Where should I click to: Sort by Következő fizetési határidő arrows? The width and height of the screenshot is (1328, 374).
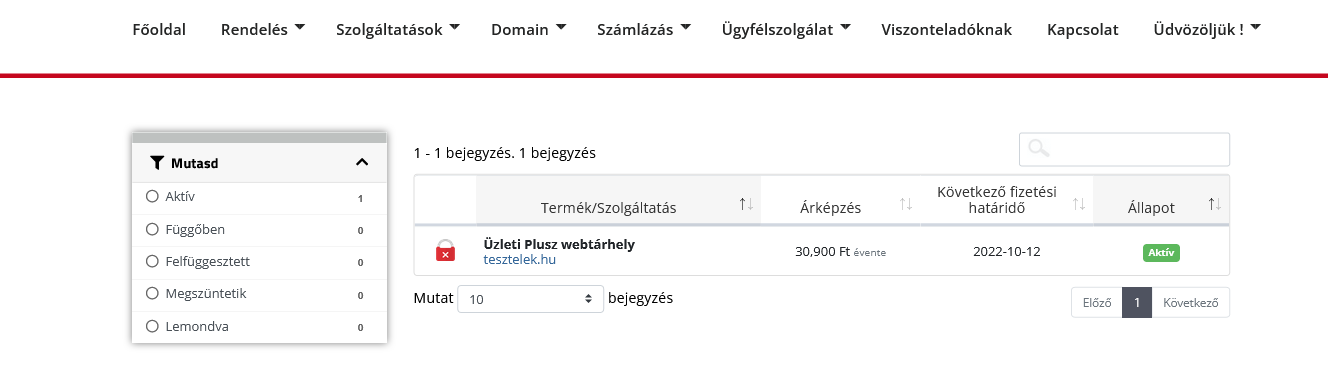click(1079, 204)
